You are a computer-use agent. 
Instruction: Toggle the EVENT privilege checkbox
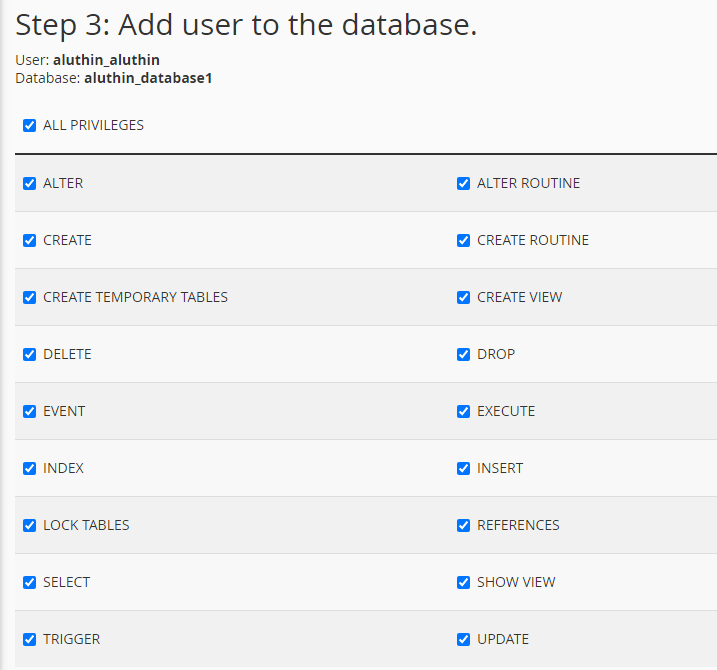(x=30, y=412)
